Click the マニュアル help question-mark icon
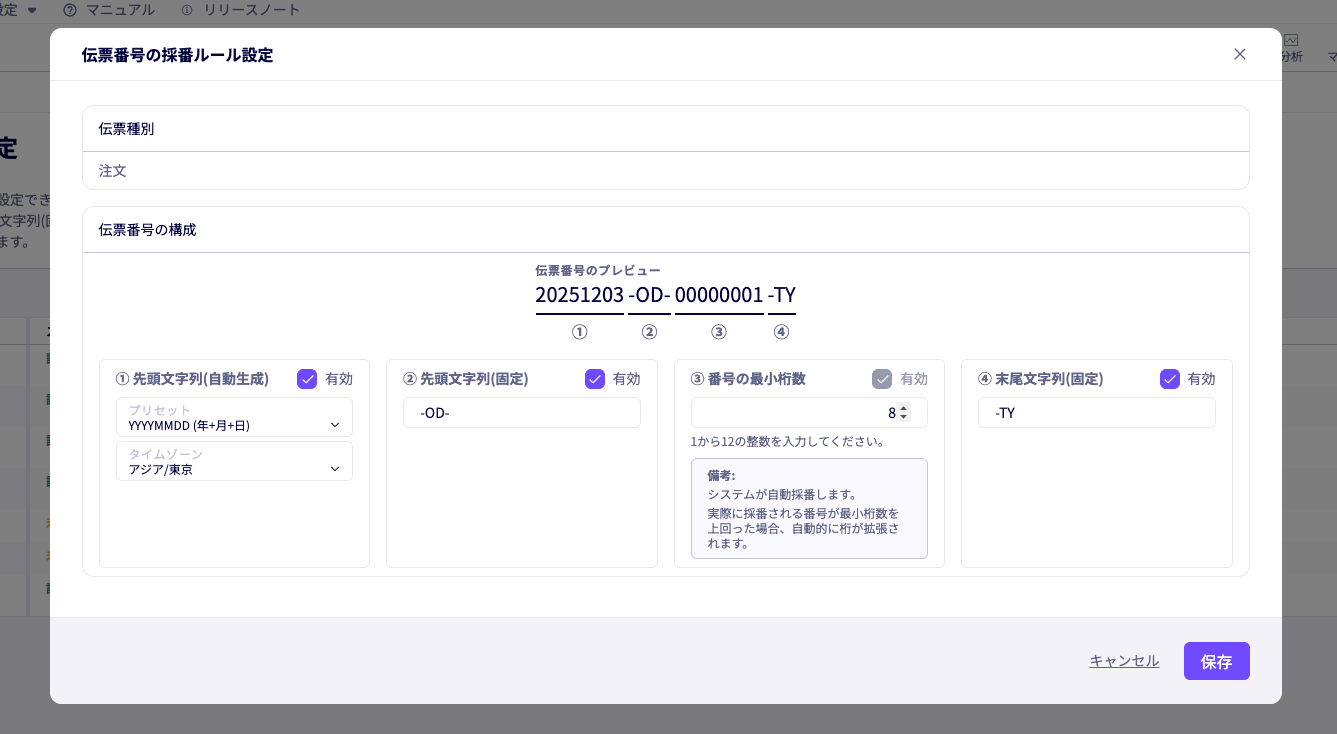This screenshot has height=734, width=1337. pyautogui.click(x=70, y=10)
